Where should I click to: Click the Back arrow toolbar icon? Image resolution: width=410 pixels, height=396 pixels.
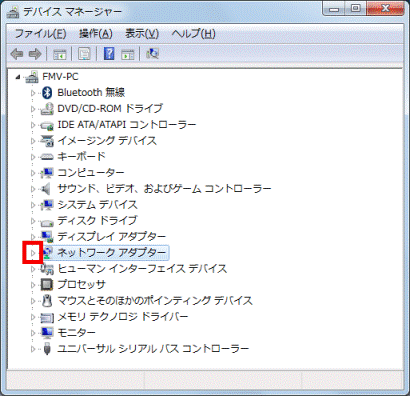tap(17, 54)
